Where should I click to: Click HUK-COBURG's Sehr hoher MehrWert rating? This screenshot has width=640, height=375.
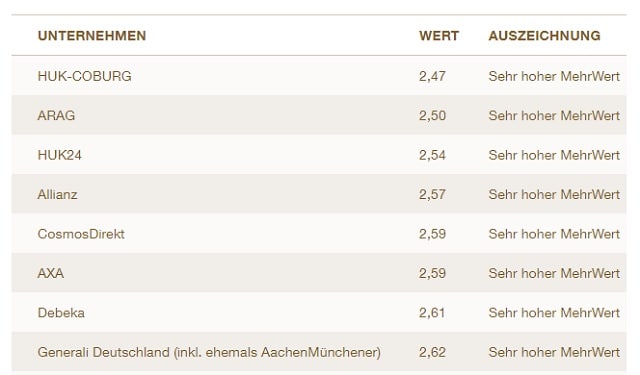tap(554, 76)
